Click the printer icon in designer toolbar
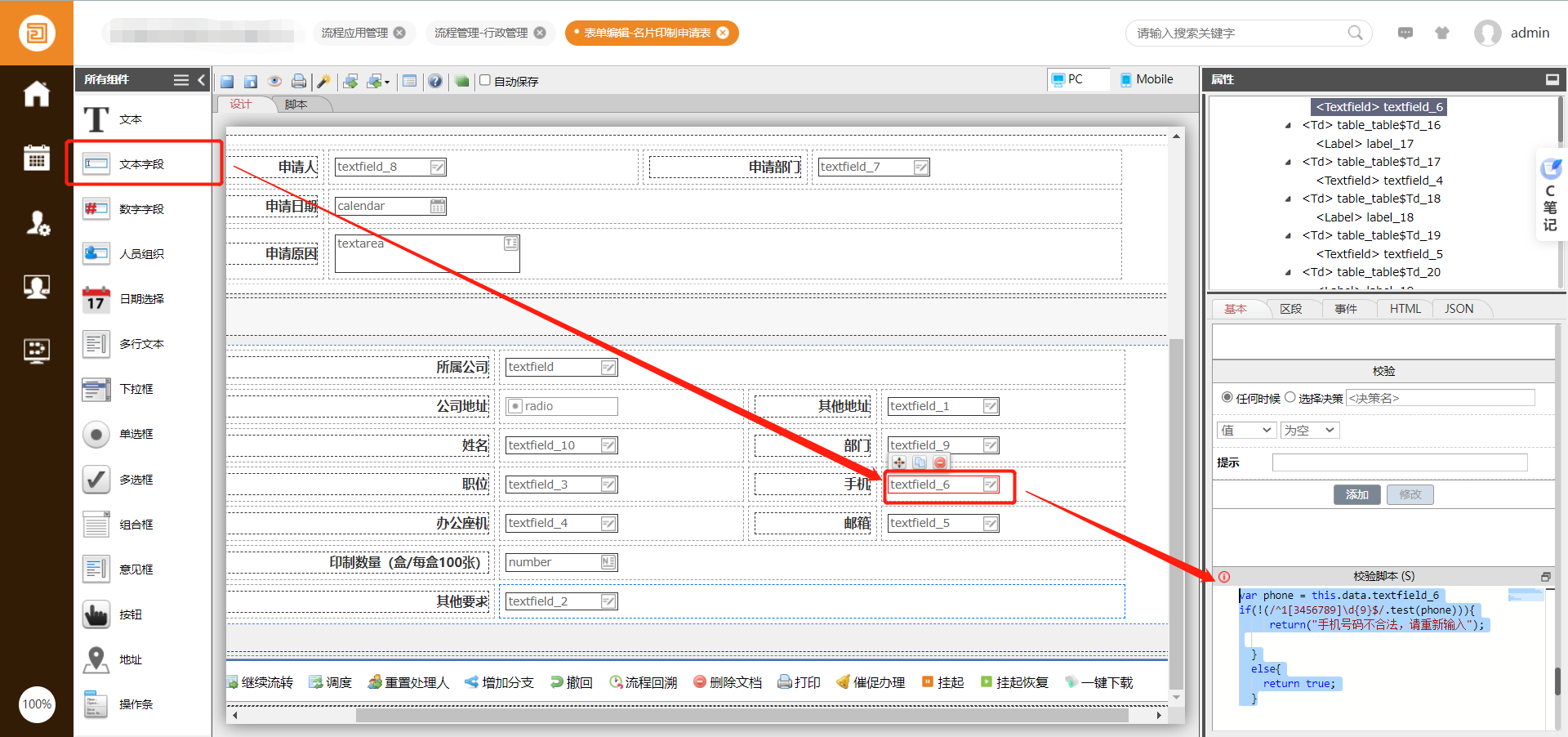The width and height of the screenshot is (1568, 737). point(299,81)
